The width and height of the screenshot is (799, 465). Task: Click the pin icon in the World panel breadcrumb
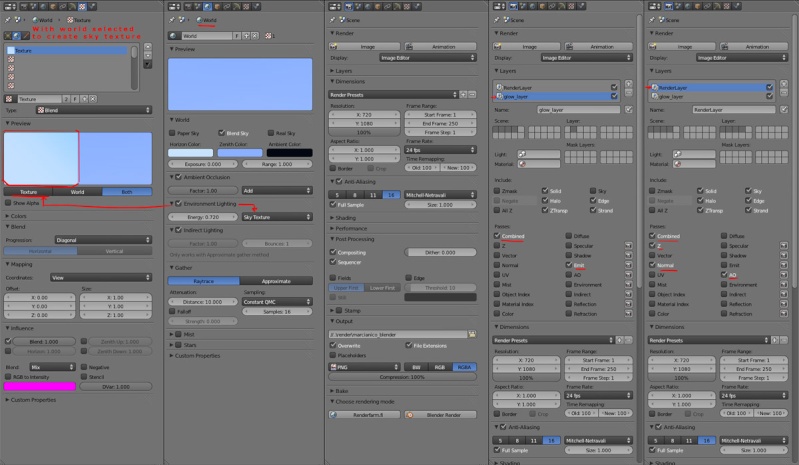point(172,20)
